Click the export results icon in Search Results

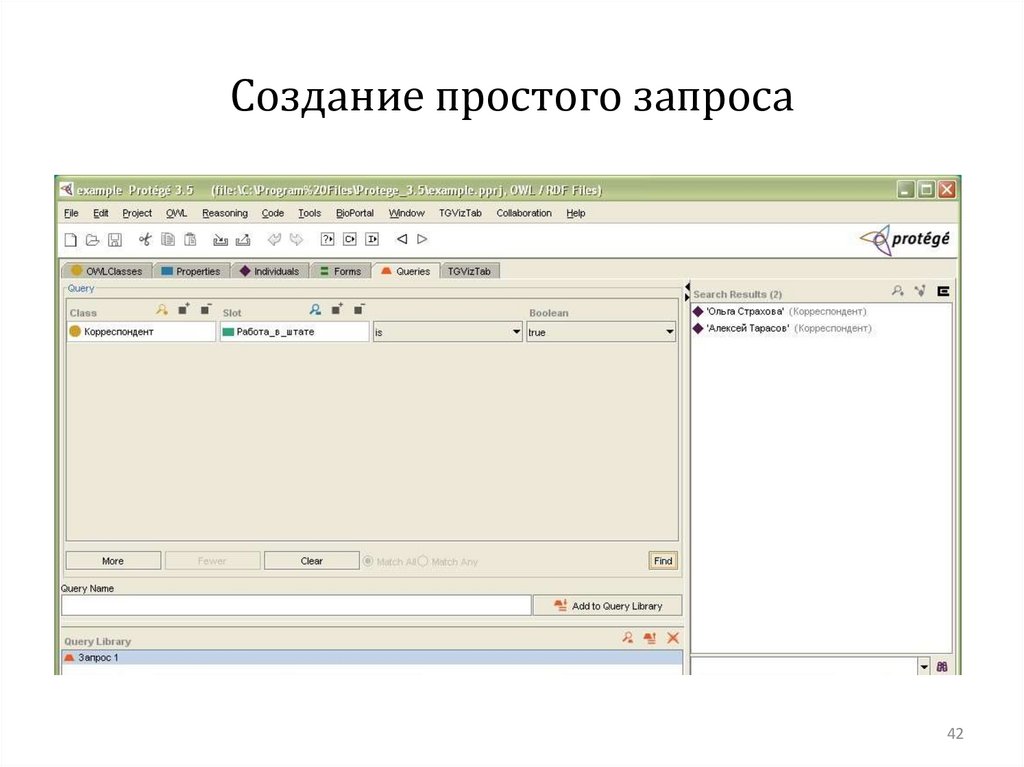pos(943,291)
